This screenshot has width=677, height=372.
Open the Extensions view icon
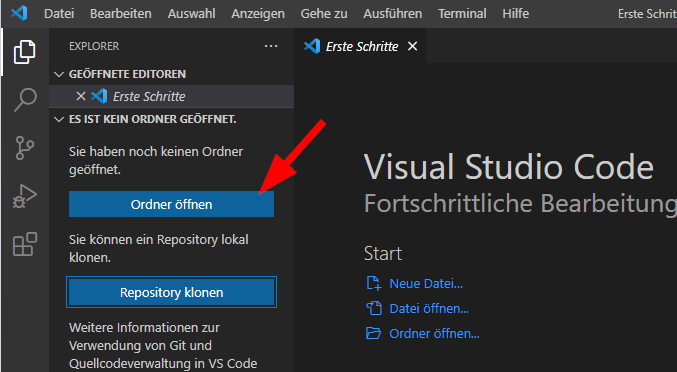click(x=25, y=244)
